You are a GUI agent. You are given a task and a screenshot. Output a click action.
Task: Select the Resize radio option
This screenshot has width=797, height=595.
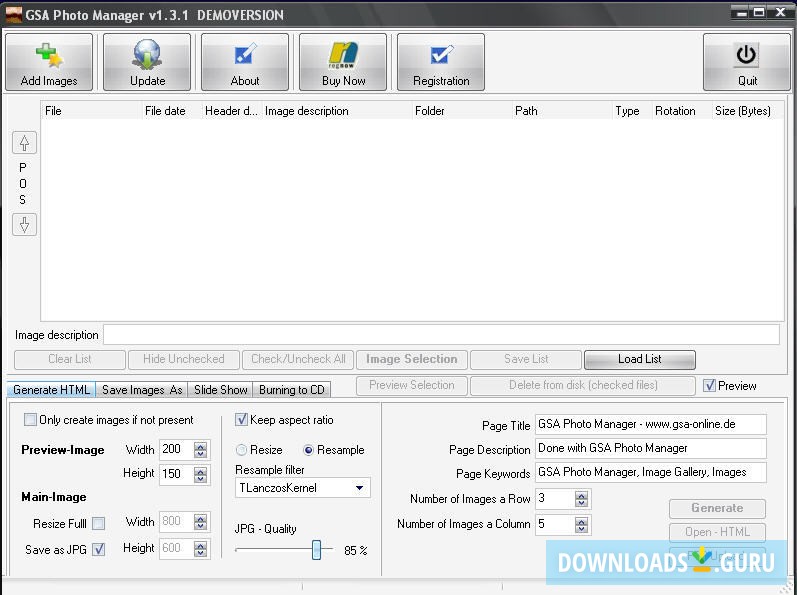tap(241, 450)
